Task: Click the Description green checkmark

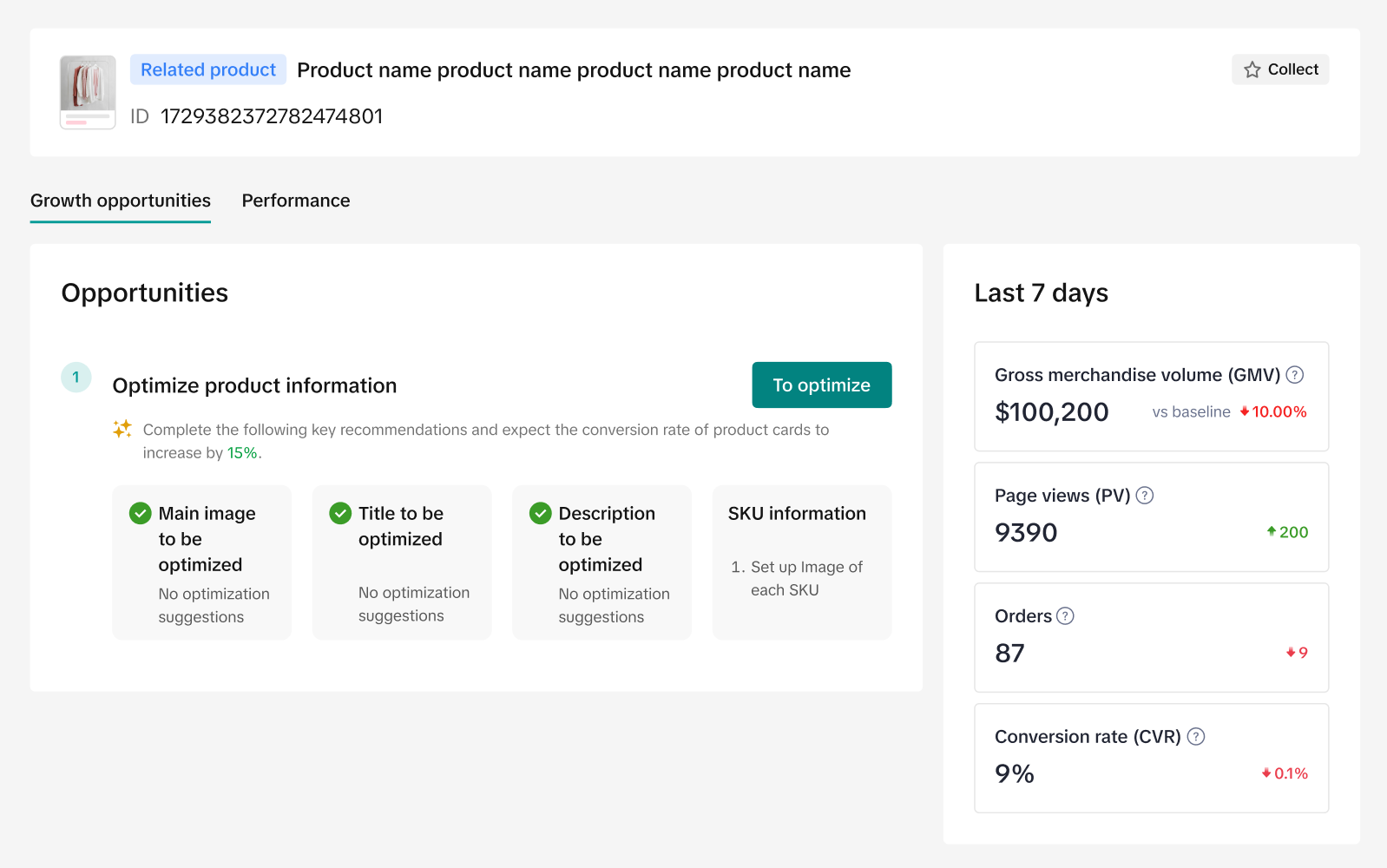Action: 540,514
